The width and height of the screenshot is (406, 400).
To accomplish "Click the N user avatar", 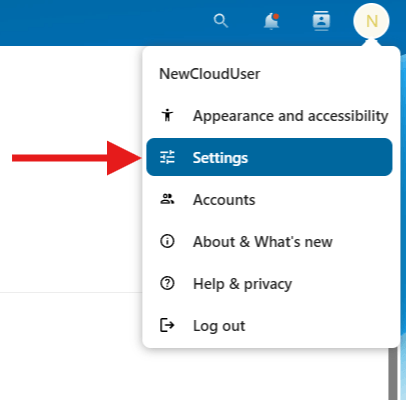I will [371, 21].
